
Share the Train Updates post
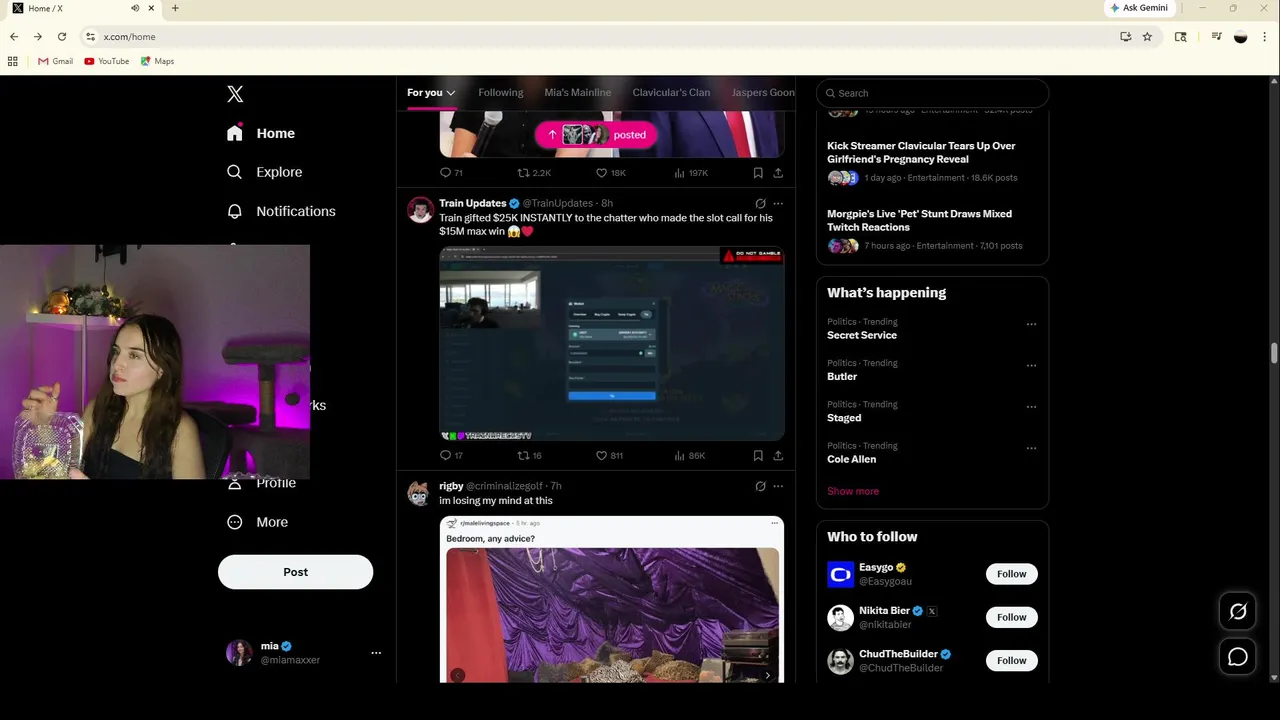[778, 455]
